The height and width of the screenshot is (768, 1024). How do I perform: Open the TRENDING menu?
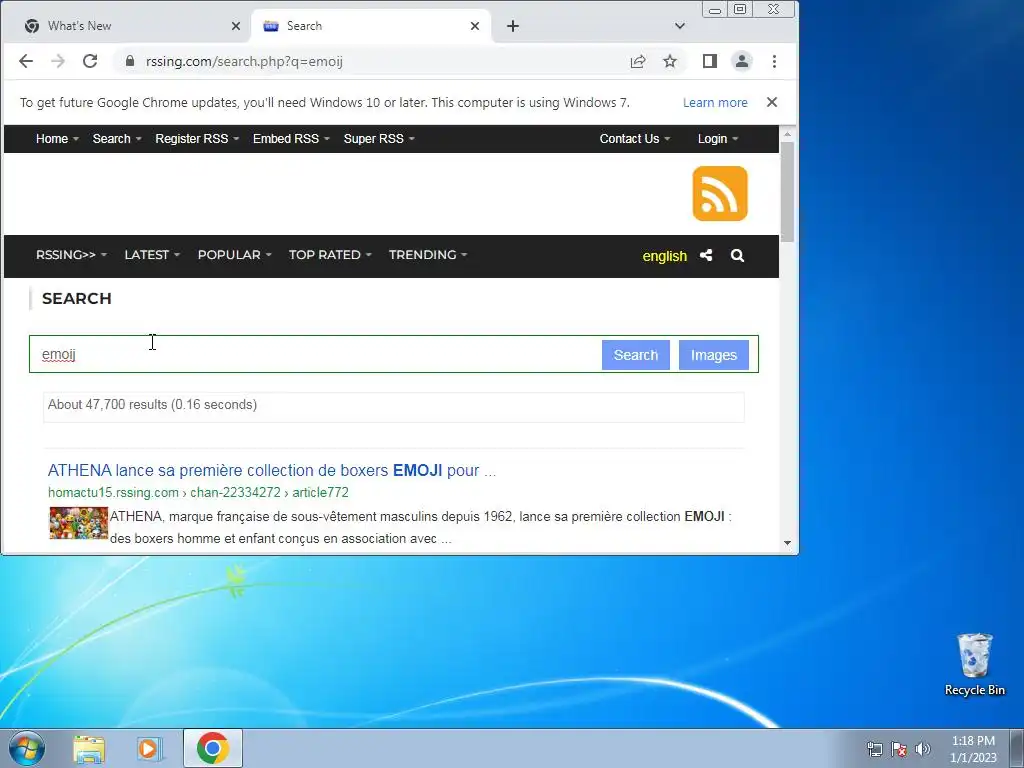428,255
